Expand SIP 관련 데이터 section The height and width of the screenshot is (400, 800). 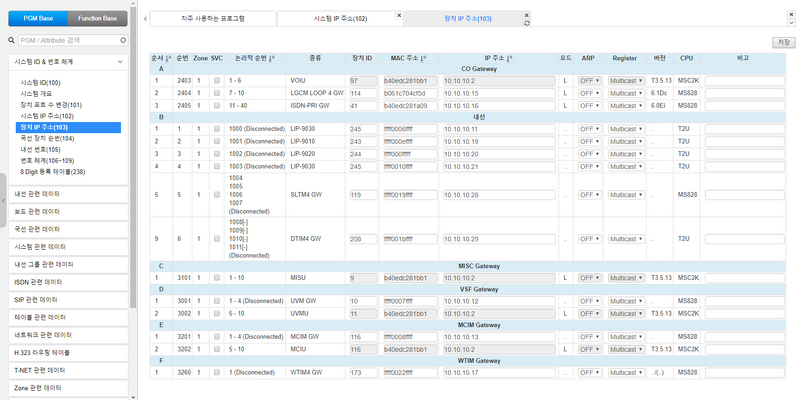coord(68,300)
